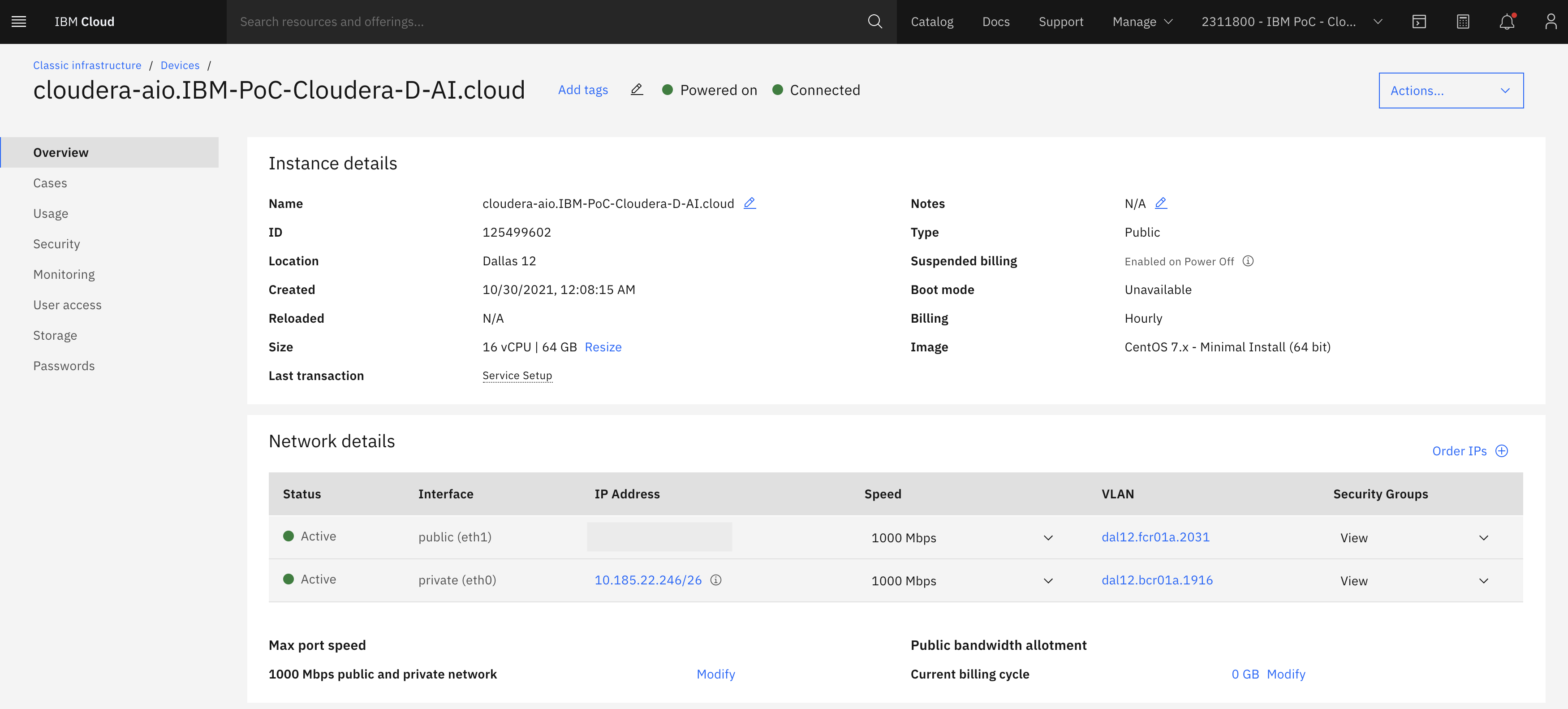The width and height of the screenshot is (1568, 709).
Task: Edit the Notes pencil icon
Action: point(1161,203)
